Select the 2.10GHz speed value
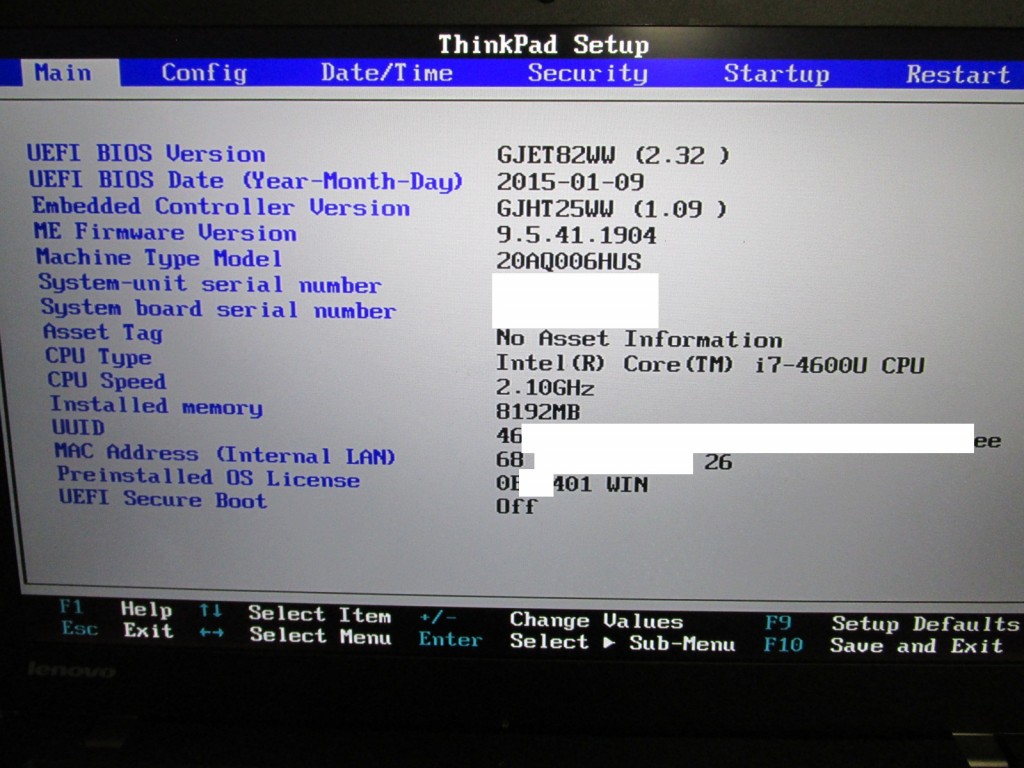The height and width of the screenshot is (768, 1024). (545, 387)
